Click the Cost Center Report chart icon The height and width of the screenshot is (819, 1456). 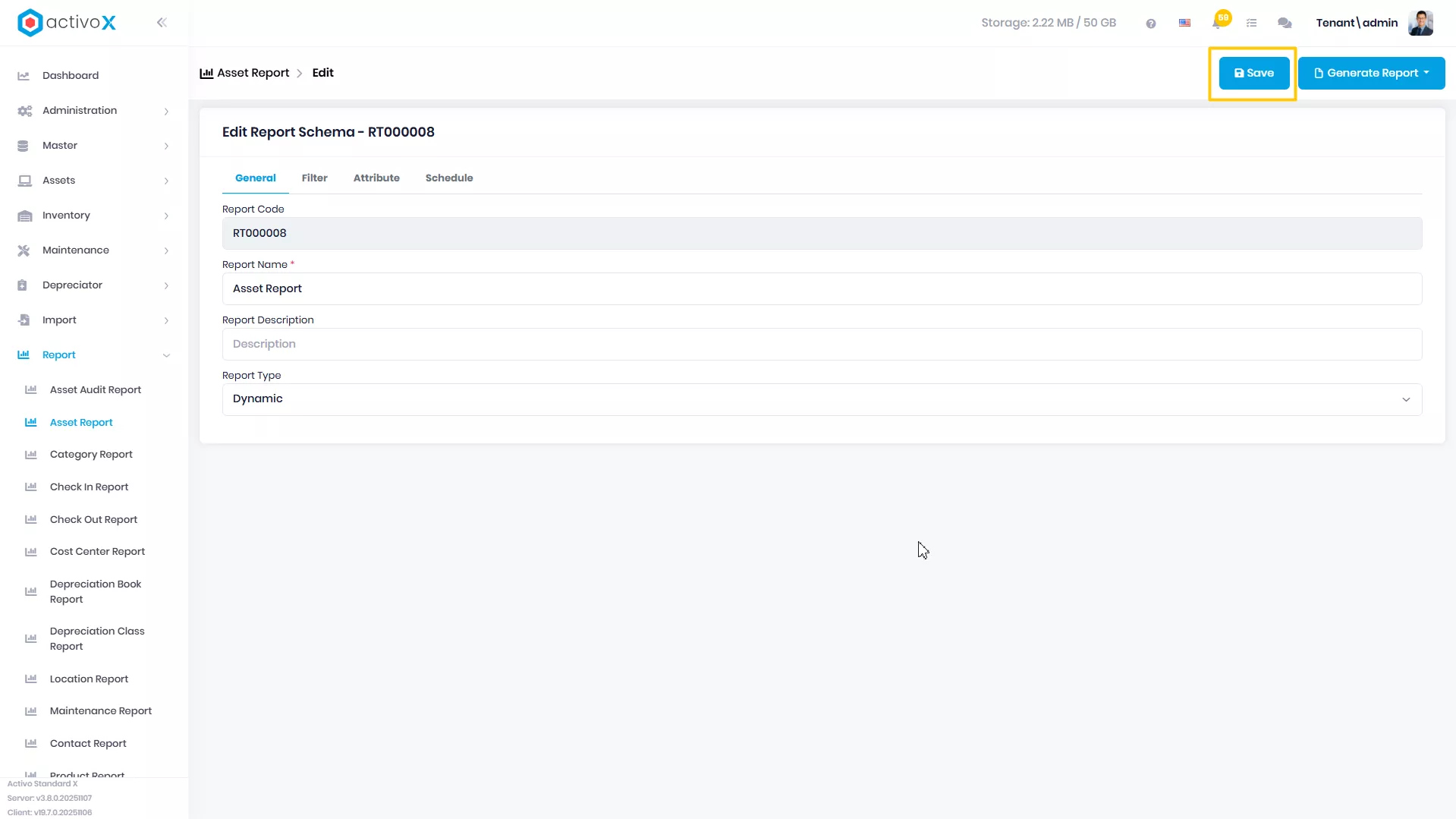pos(31,552)
